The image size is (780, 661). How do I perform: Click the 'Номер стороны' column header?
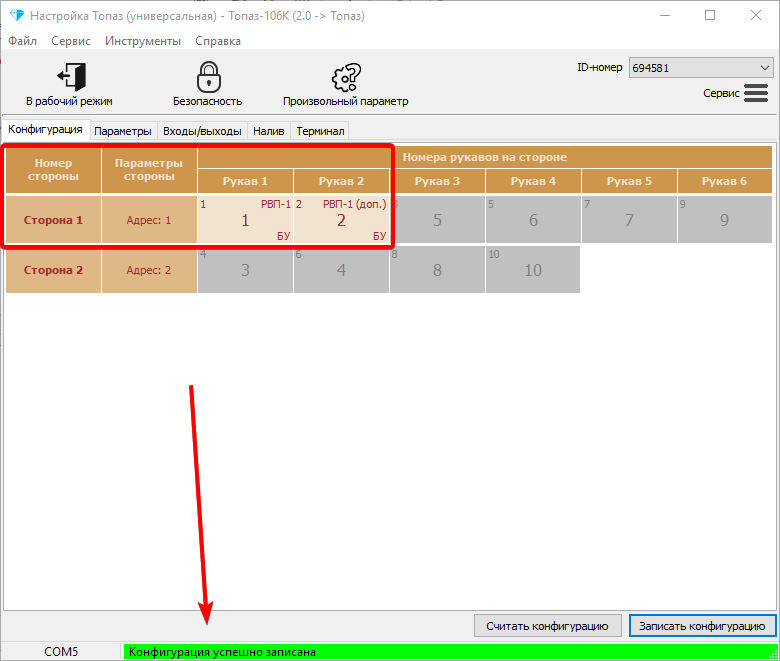pyautogui.click(x=53, y=170)
